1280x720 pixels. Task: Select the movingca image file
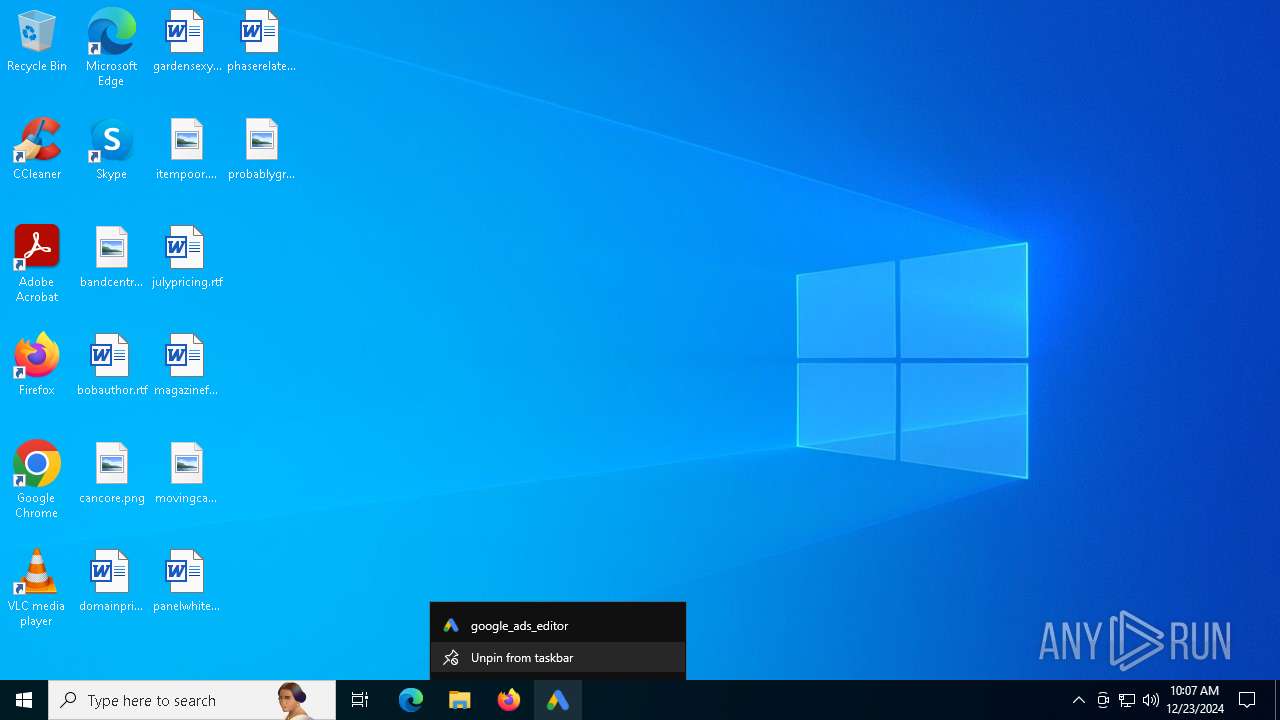point(186,474)
